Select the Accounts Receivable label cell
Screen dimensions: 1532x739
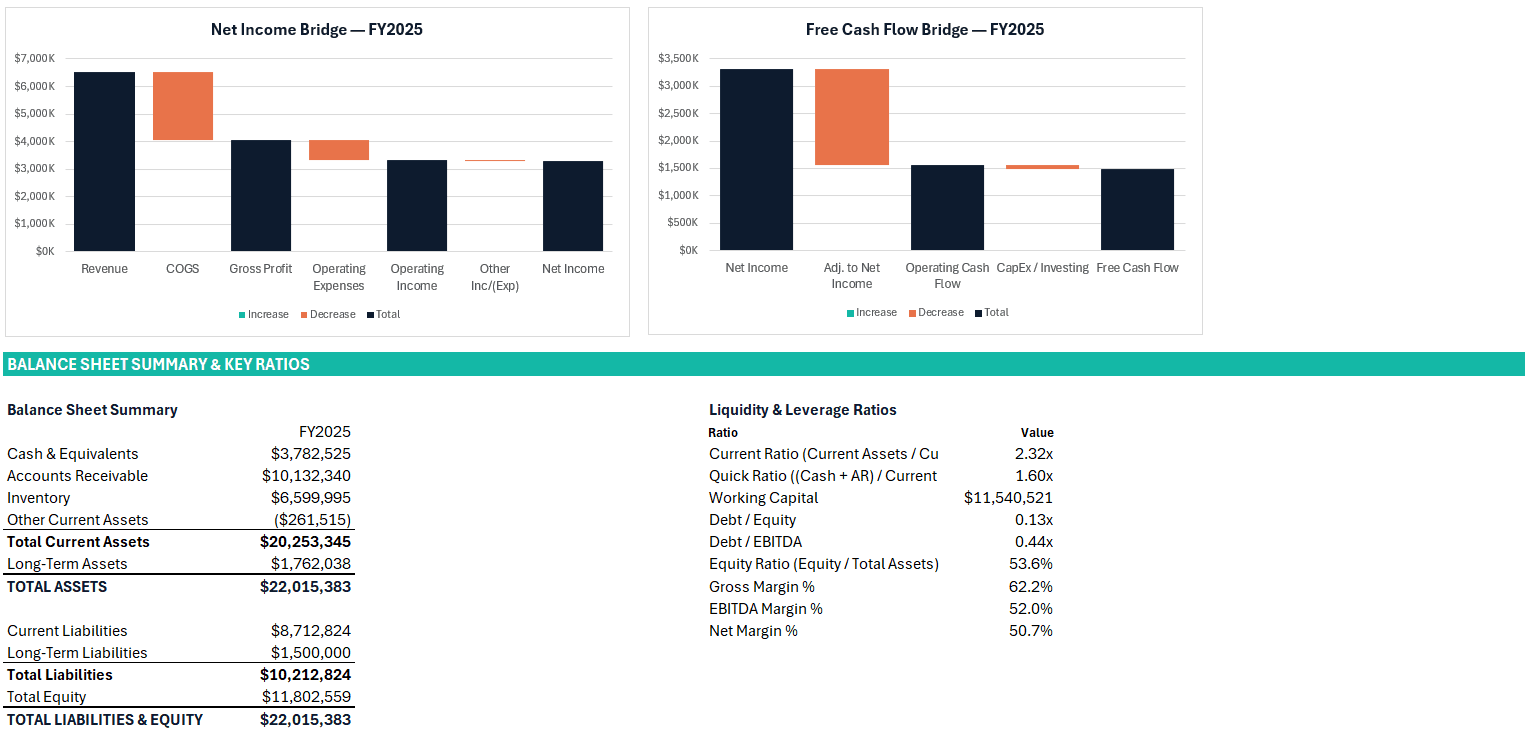pos(77,476)
